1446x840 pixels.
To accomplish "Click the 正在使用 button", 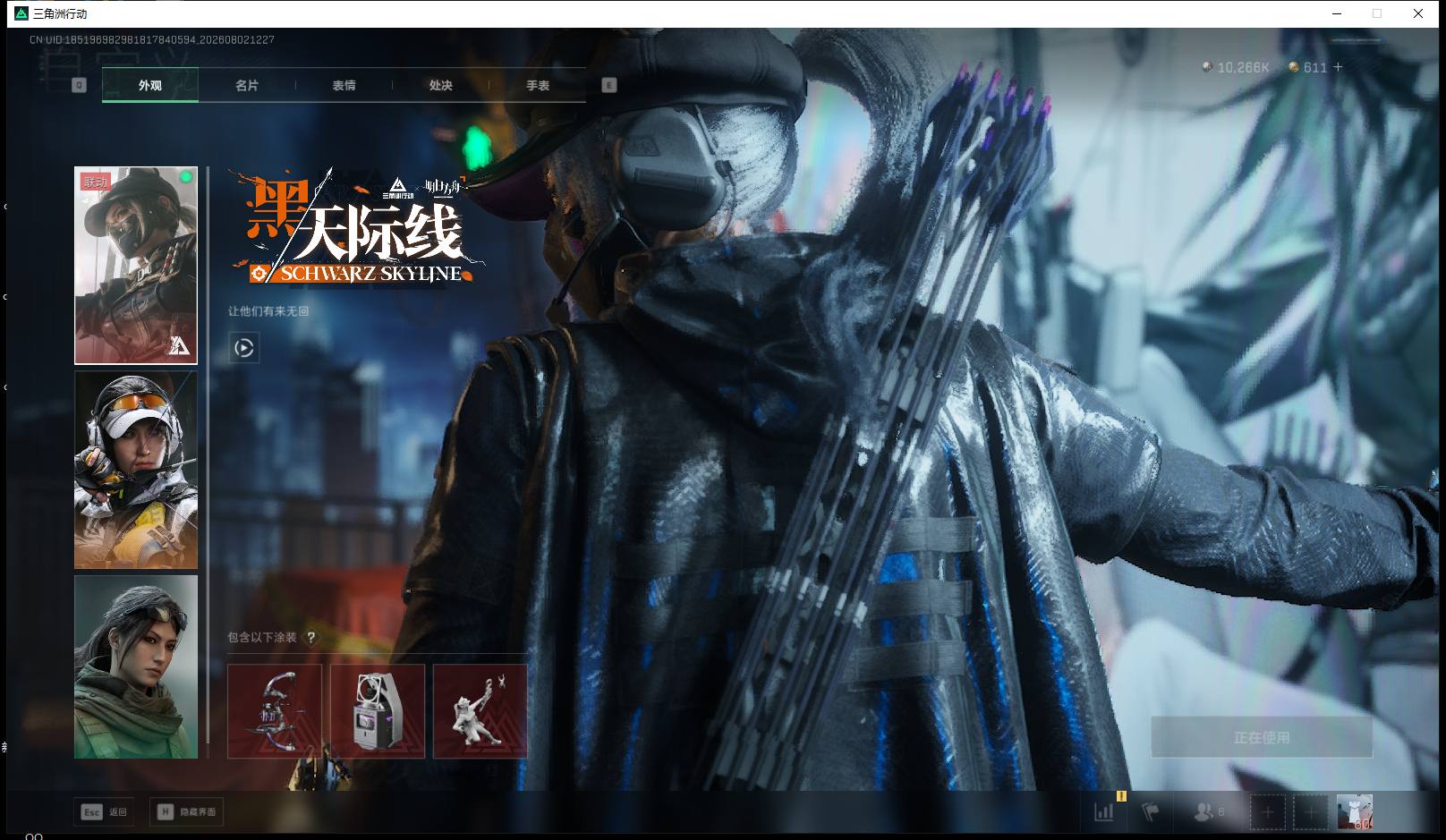I will [x=1262, y=737].
